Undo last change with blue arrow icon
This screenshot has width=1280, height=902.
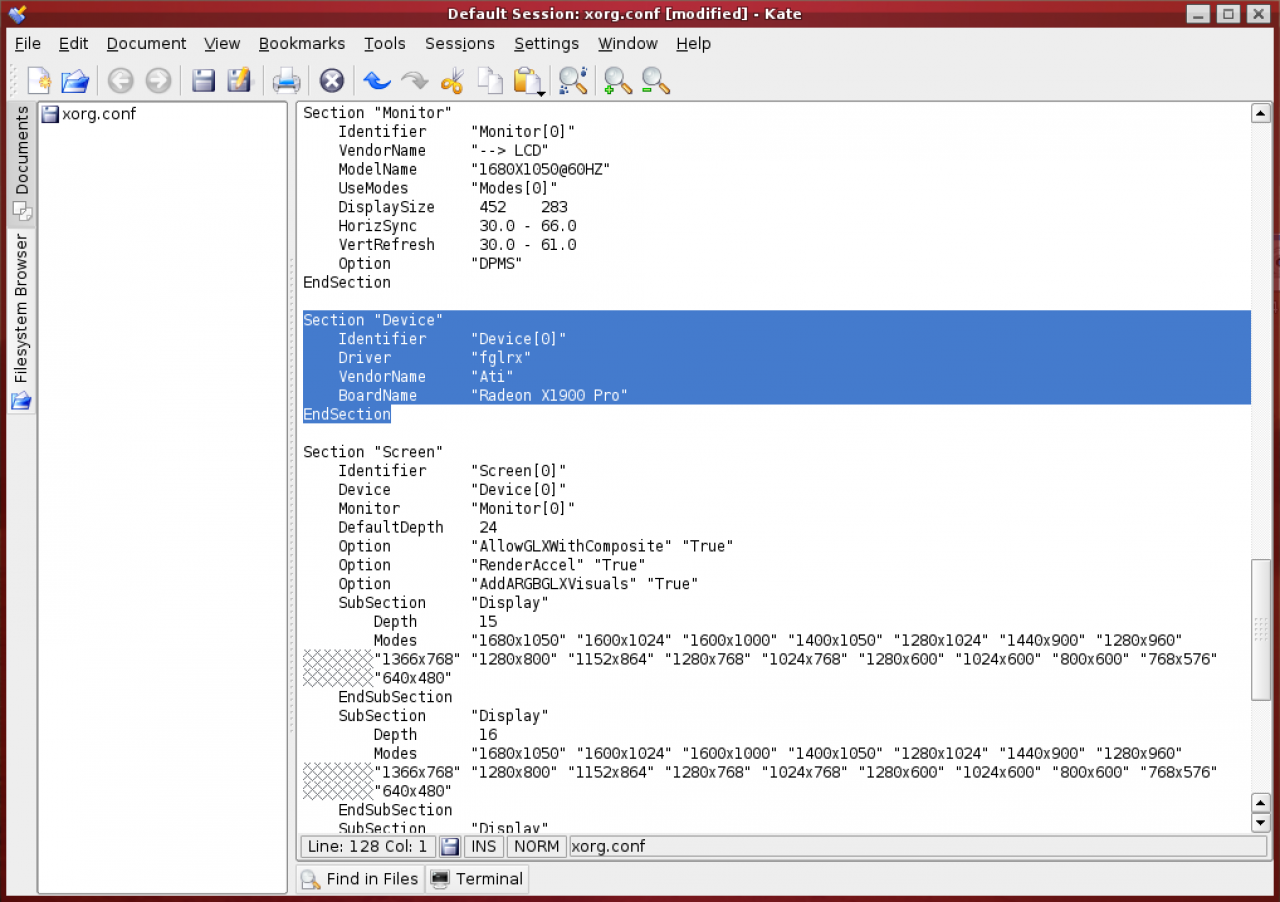[x=377, y=81]
